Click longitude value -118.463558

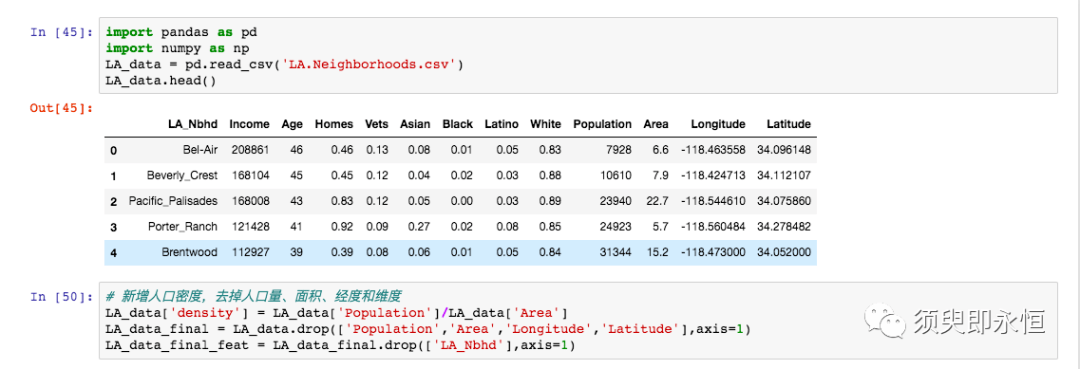(x=713, y=149)
